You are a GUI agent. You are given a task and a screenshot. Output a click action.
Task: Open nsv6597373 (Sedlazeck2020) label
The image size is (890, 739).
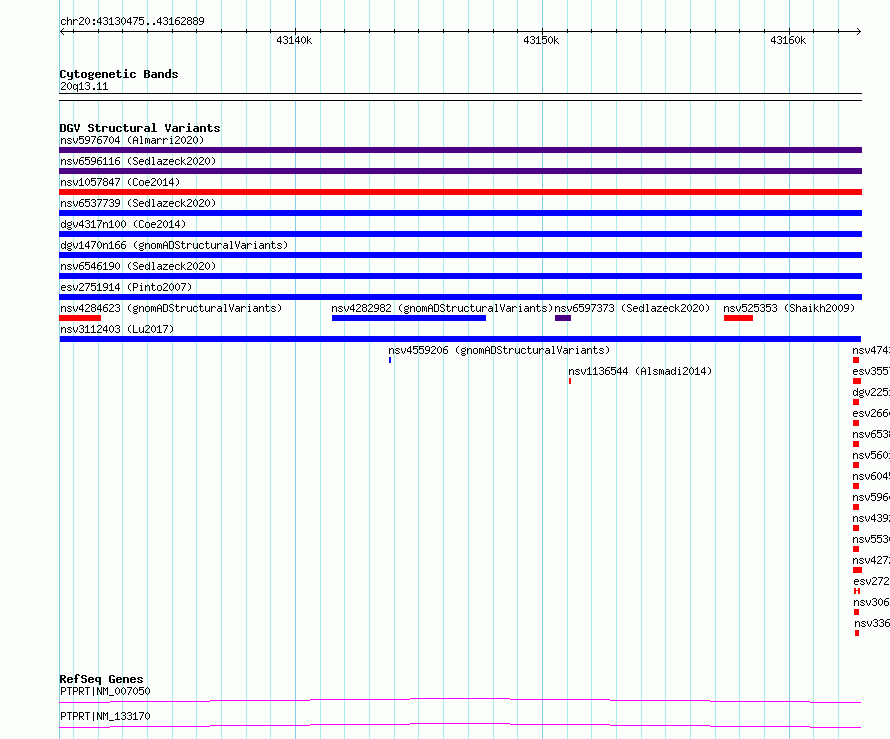[632, 308]
